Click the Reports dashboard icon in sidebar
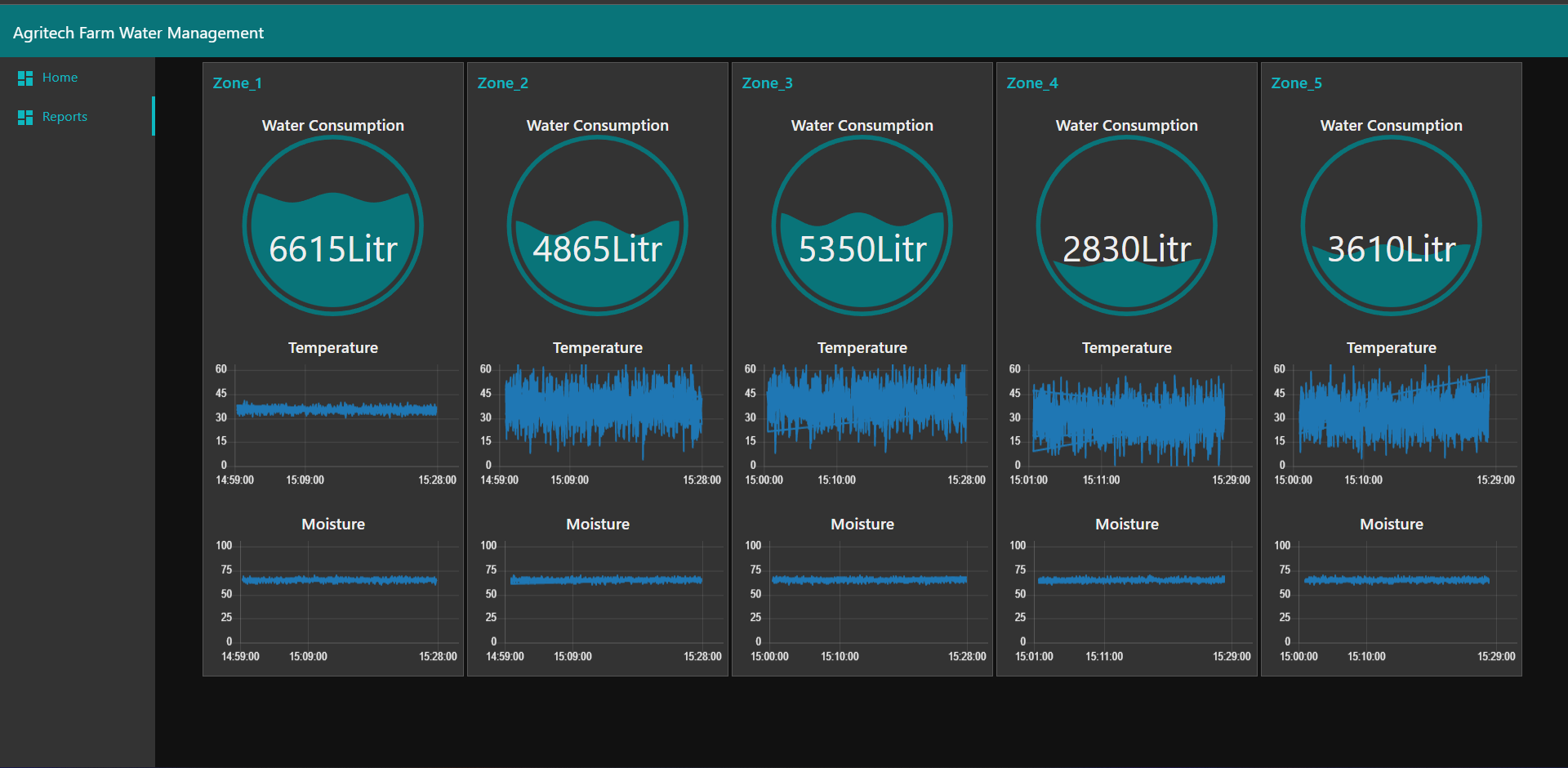Viewport: 1568px width, 768px height. (25, 117)
